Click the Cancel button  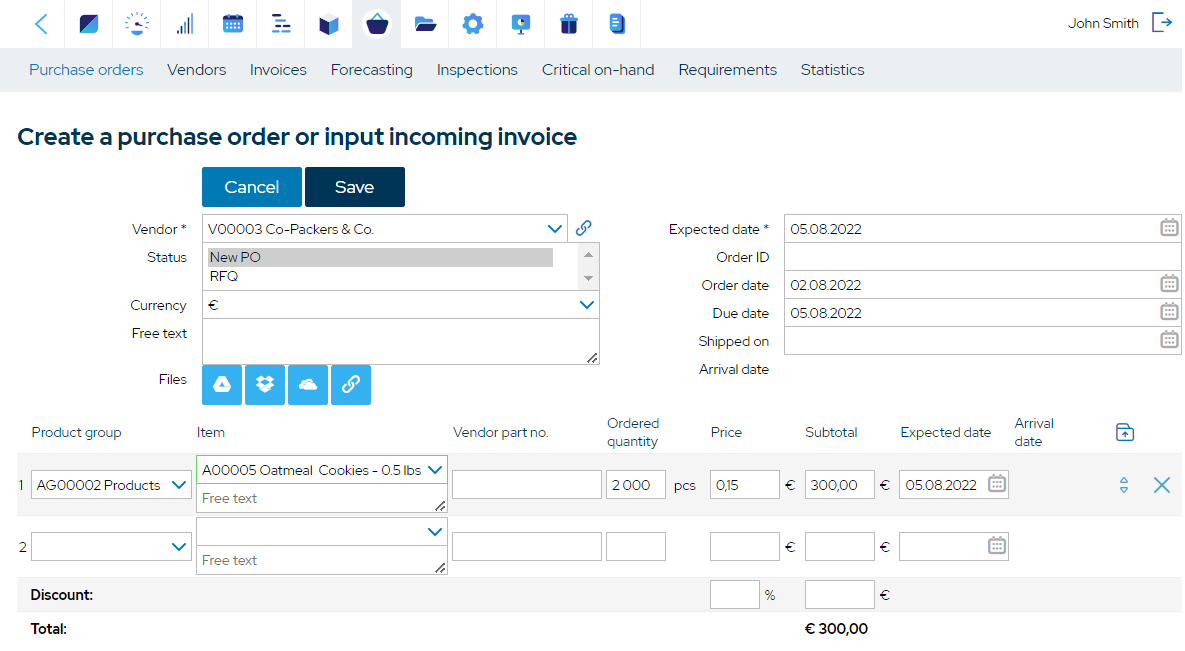tap(252, 187)
